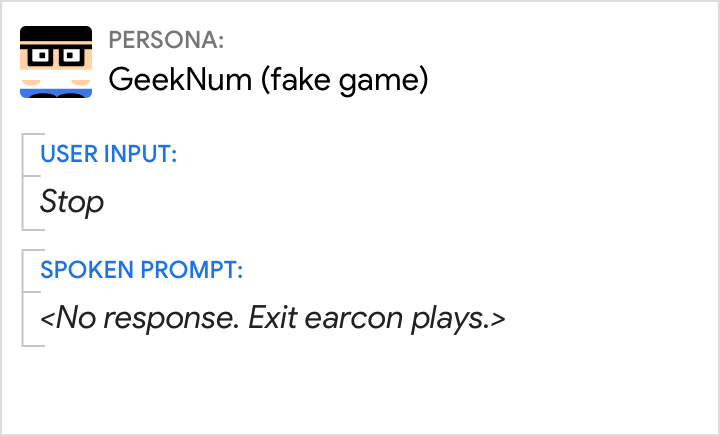Click the avatar's blue shirt collar

point(56,92)
